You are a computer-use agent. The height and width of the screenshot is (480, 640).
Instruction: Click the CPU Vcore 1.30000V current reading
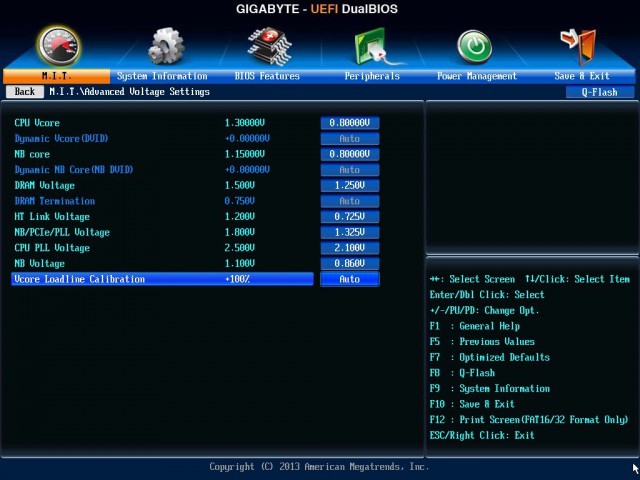click(x=244, y=123)
